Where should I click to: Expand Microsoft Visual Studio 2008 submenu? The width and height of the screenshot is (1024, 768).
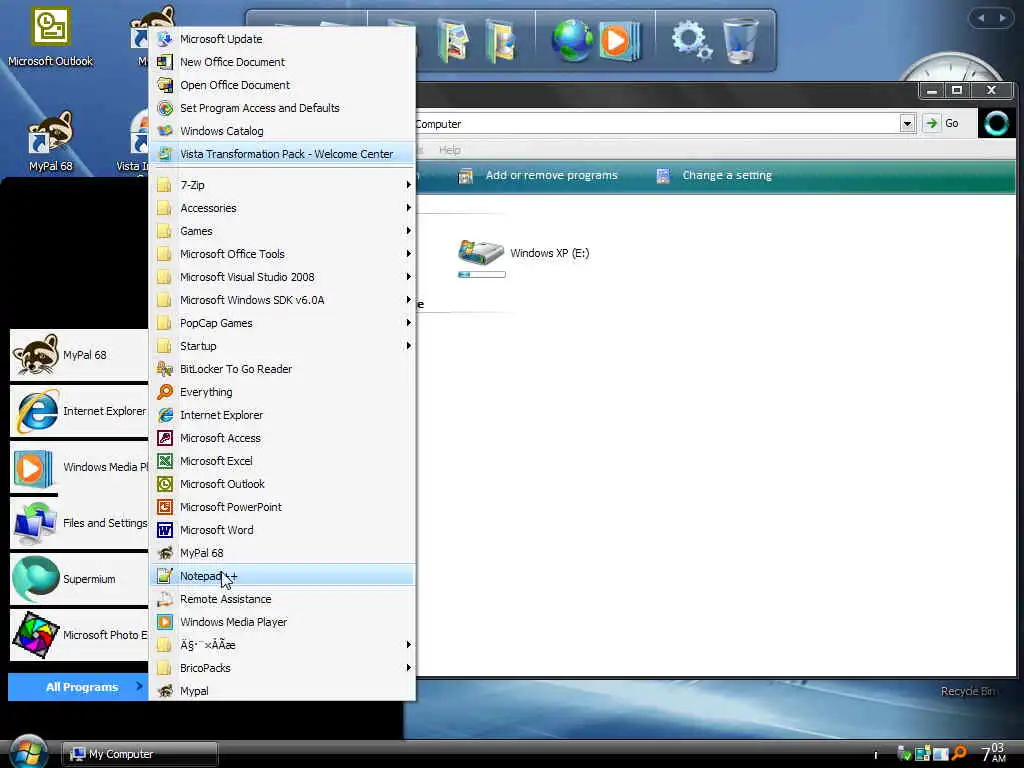click(283, 277)
